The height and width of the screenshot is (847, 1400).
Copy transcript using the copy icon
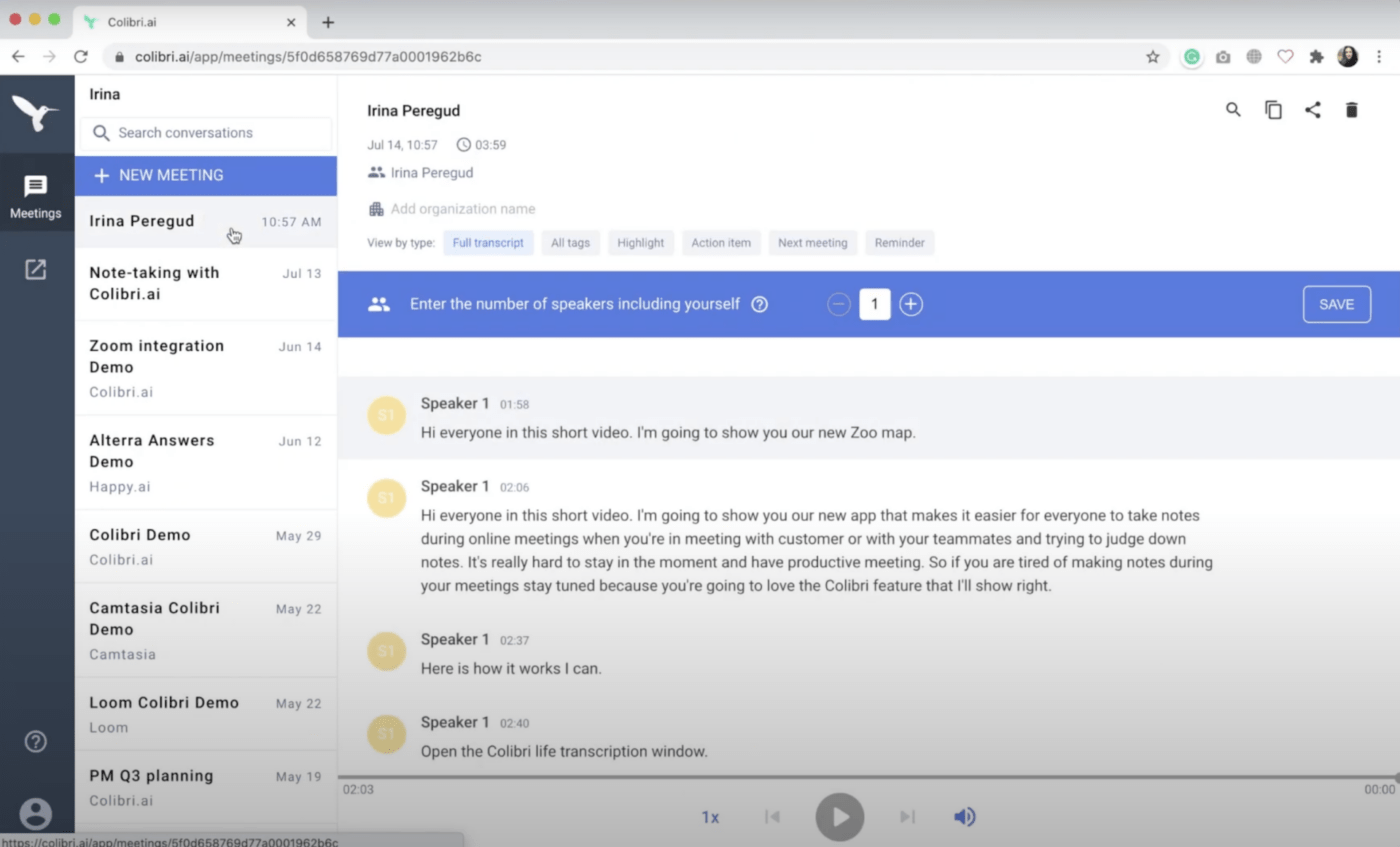pyautogui.click(x=1273, y=110)
